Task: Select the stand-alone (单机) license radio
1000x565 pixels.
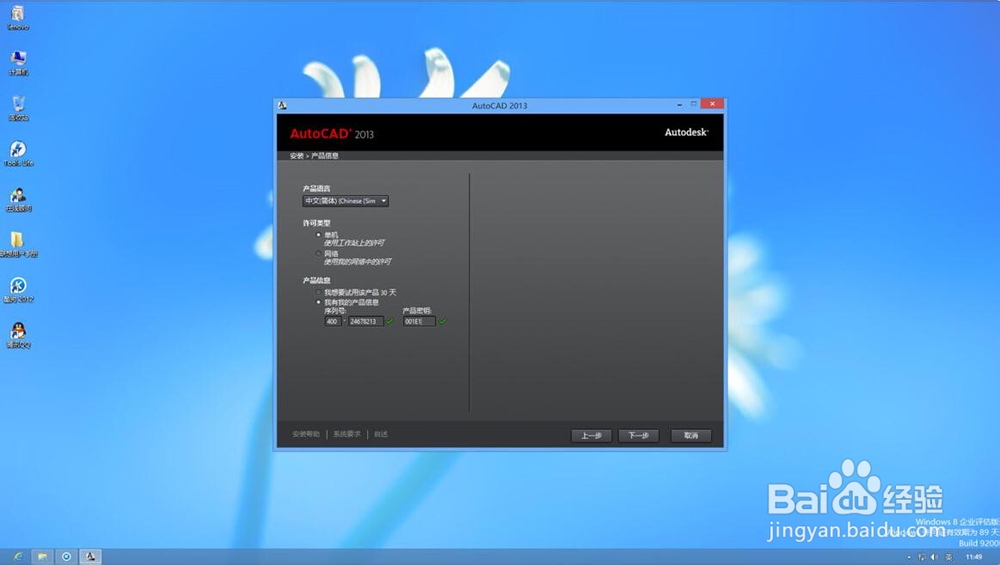Action: click(318, 235)
